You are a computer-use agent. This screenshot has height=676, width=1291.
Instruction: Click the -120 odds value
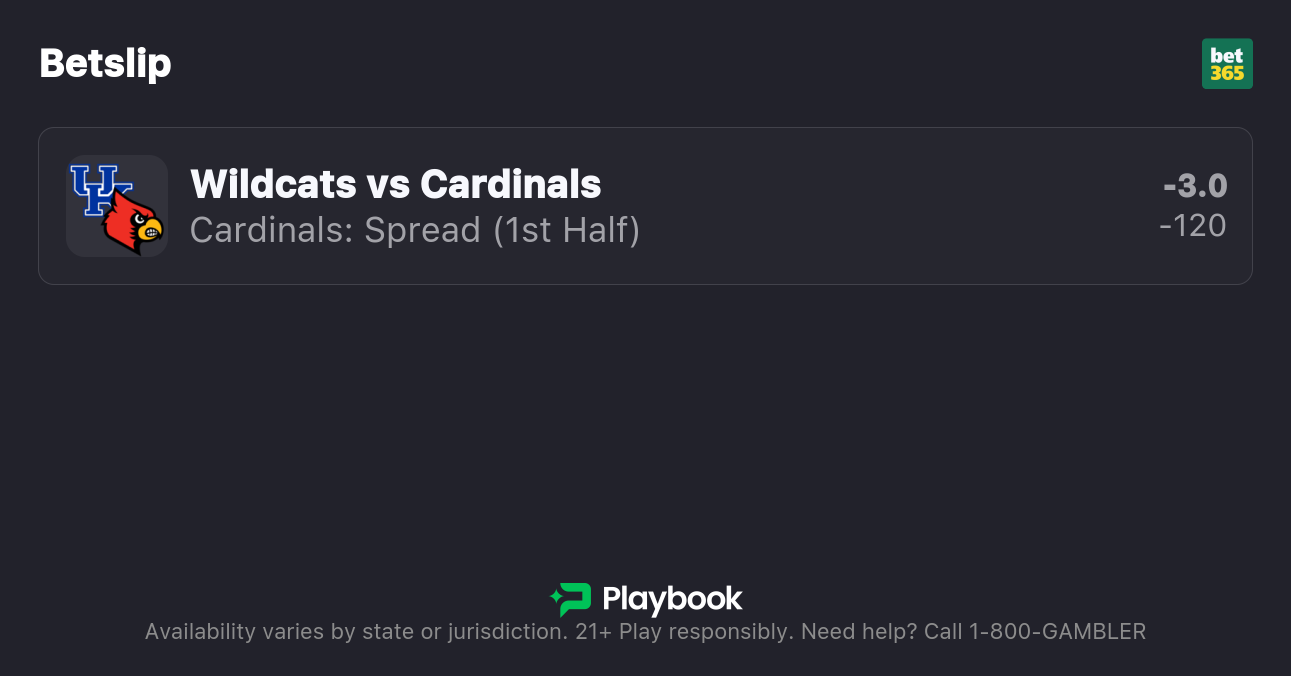pos(1193,226)
